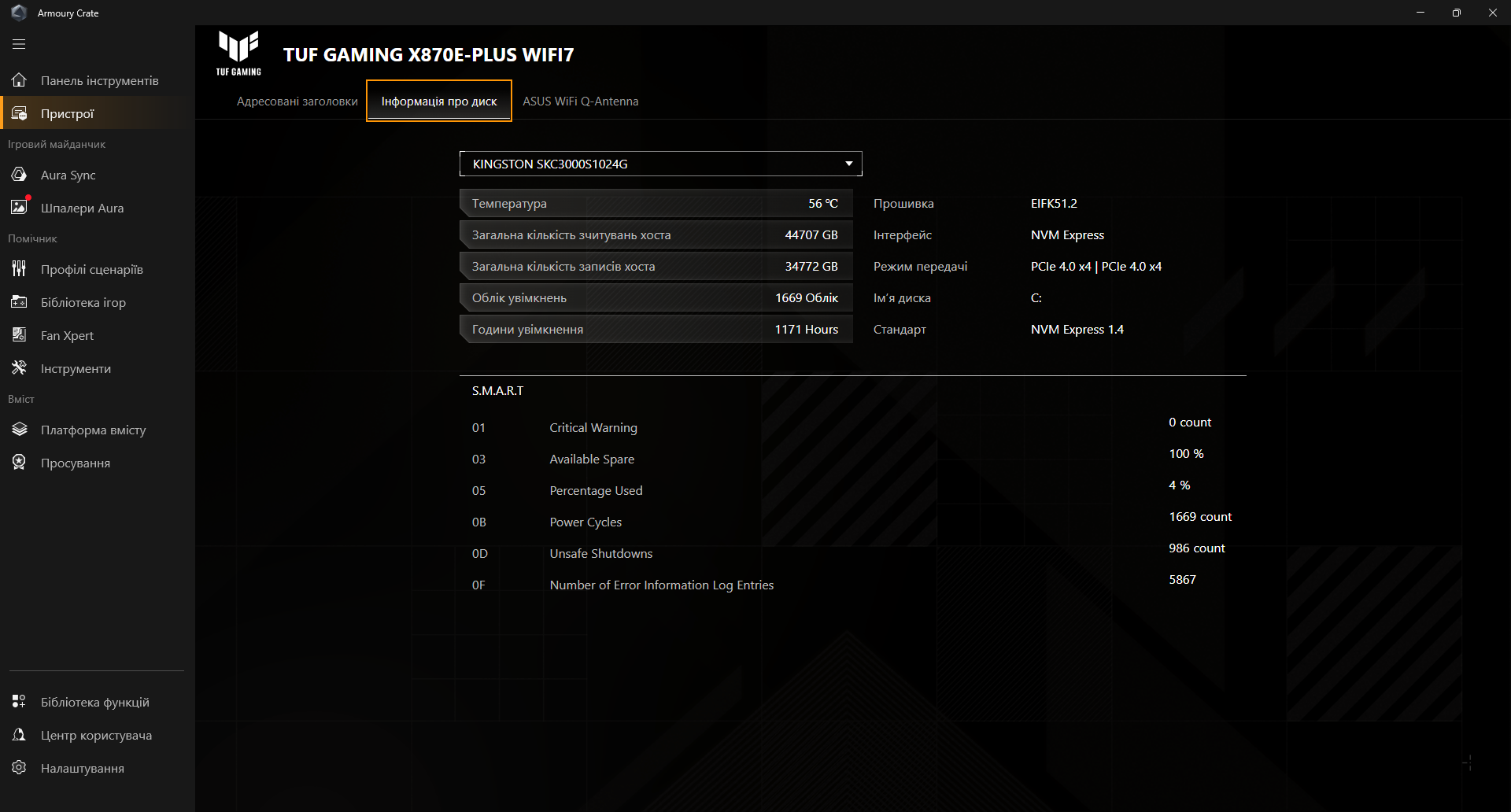Click the Percentage Used SMART entry

coord(596,490)
